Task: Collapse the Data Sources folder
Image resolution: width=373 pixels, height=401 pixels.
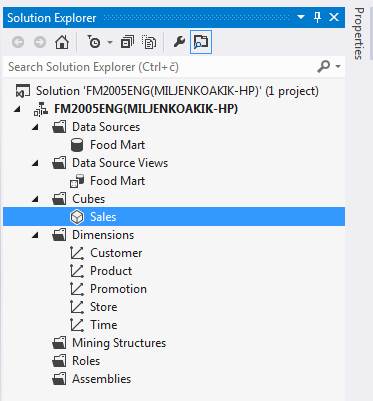Action: [x=35, y=127]
